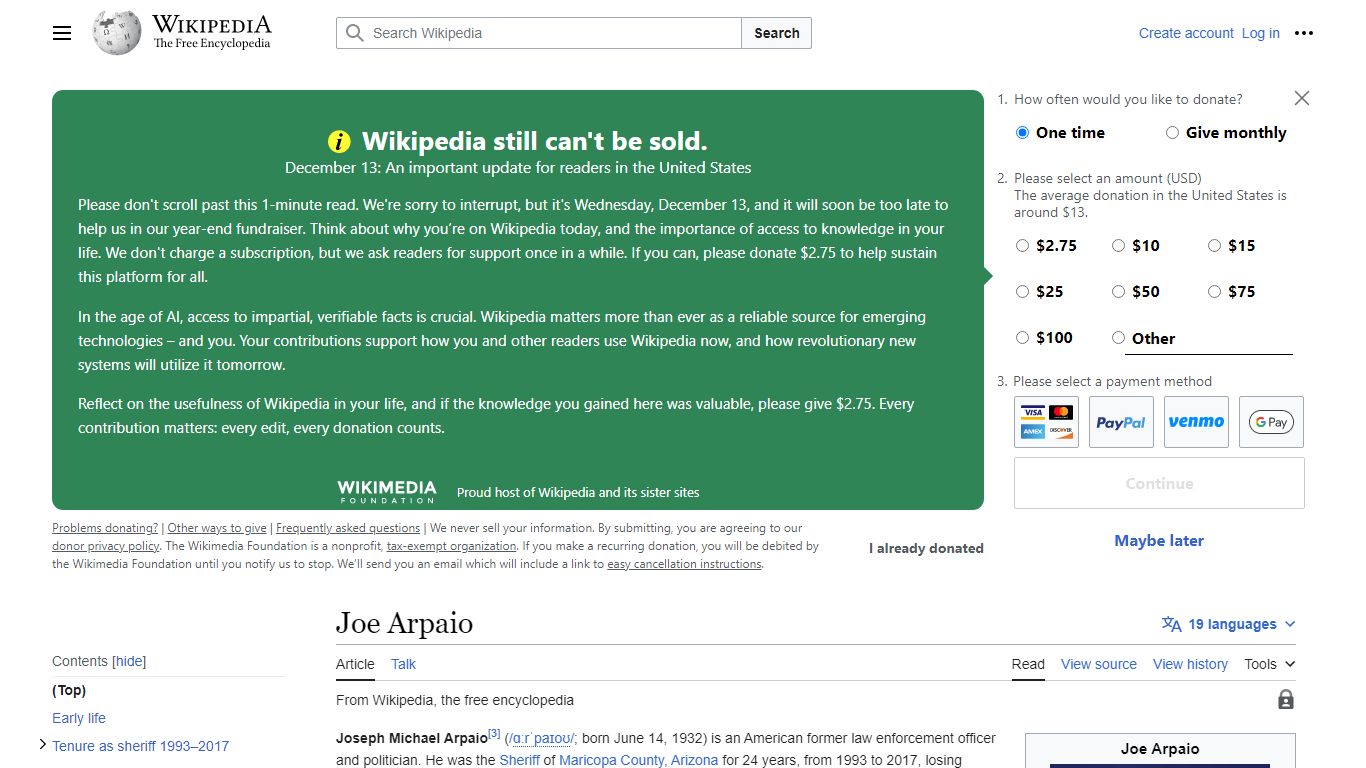This screenshot has height=768, width=1366.
Task: Open the View source tab
Action: (1099, 664)
